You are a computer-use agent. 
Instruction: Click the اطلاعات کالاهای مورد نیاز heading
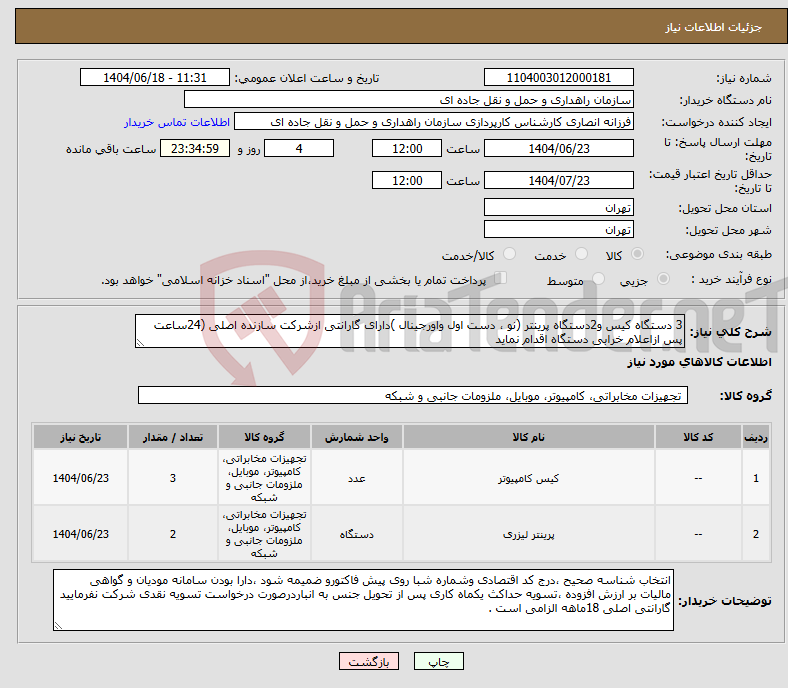[699, 362]
